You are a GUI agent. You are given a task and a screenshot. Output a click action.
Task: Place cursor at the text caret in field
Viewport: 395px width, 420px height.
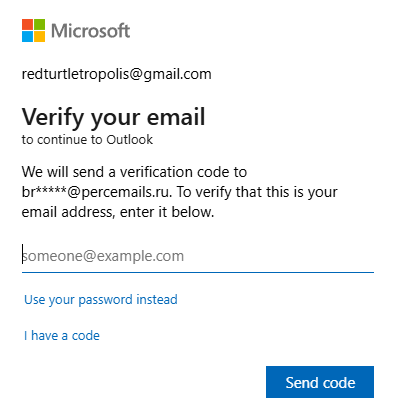coord(23,254)
